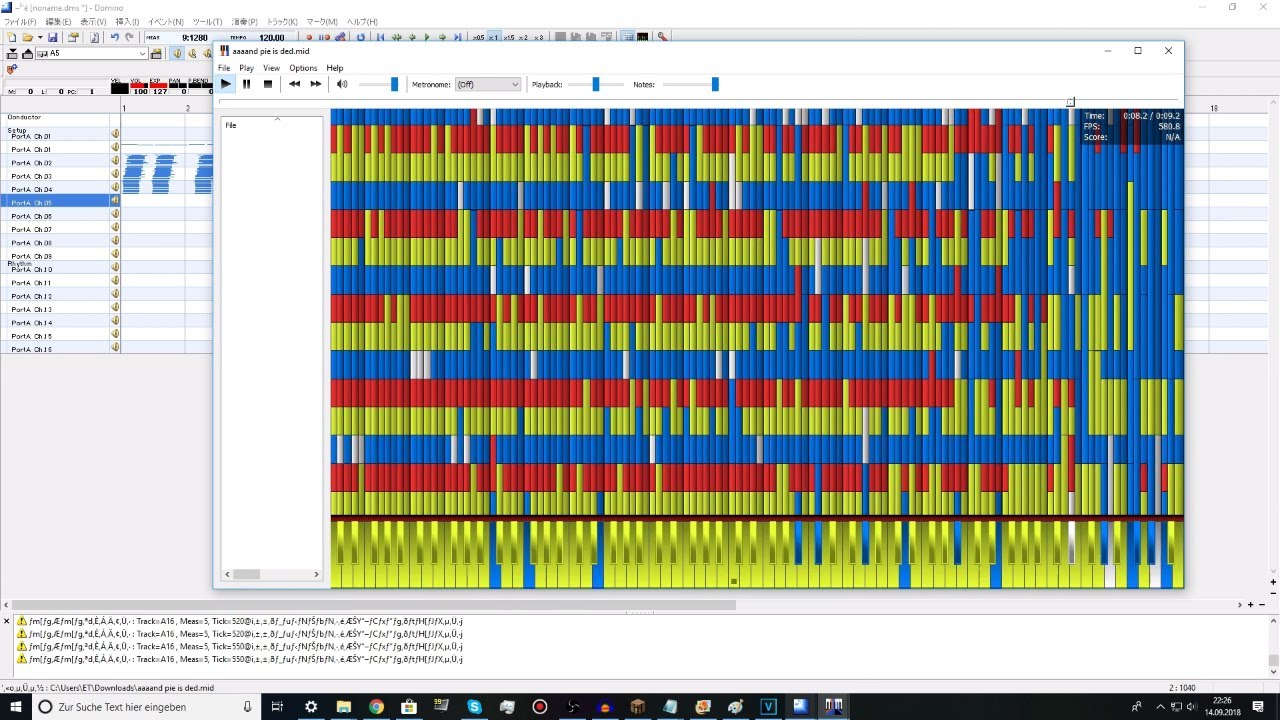Set playback speed to x3 in Domino
This screenshot has height=720, width=1280.
click(539, 37)
